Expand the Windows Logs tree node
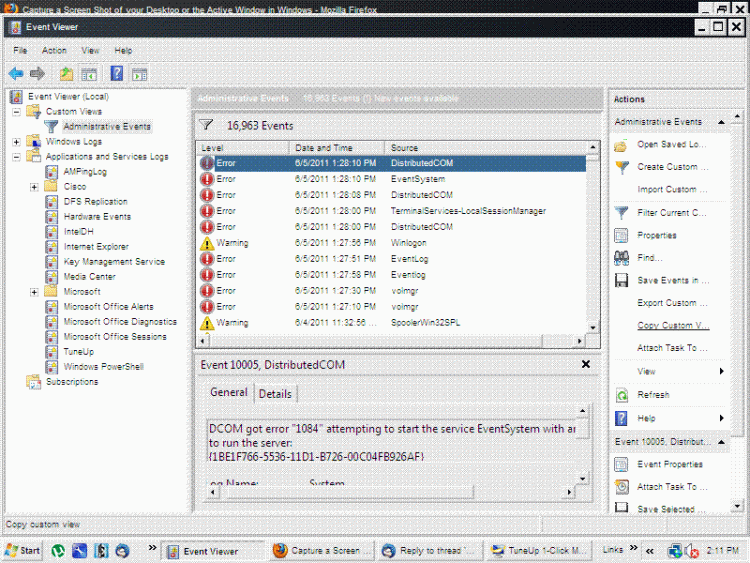 16,142
